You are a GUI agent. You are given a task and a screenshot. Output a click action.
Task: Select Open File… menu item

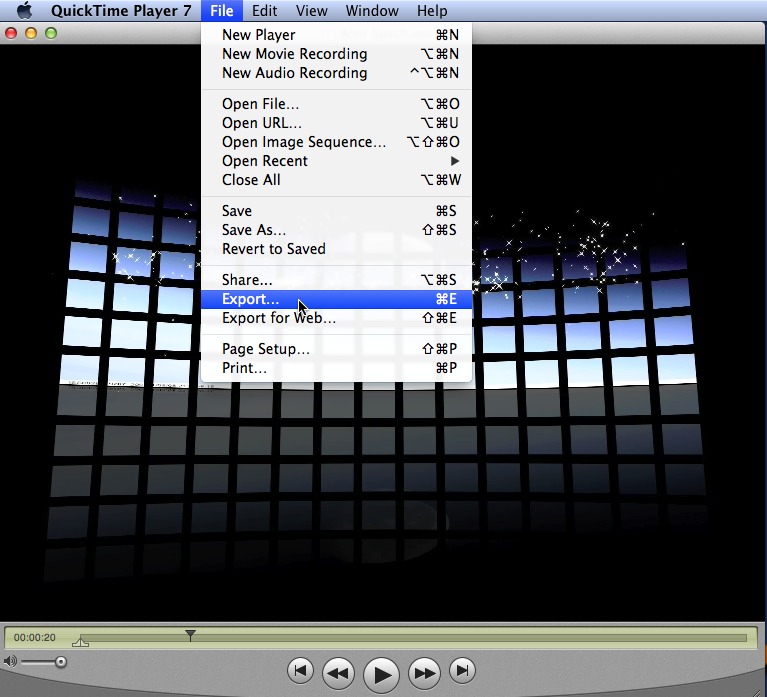pos(337,104)
